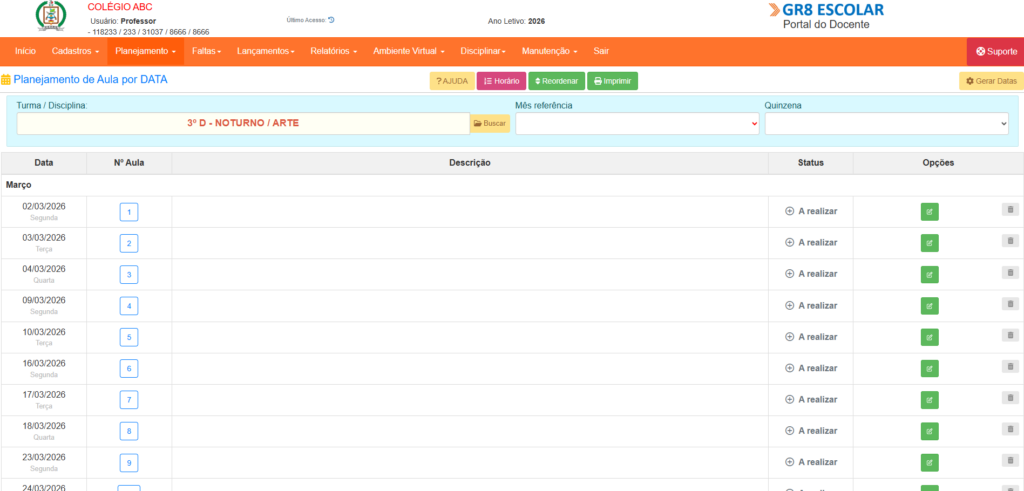
Task: Click the Buscar button beside the class field
Action: [489, 123]
